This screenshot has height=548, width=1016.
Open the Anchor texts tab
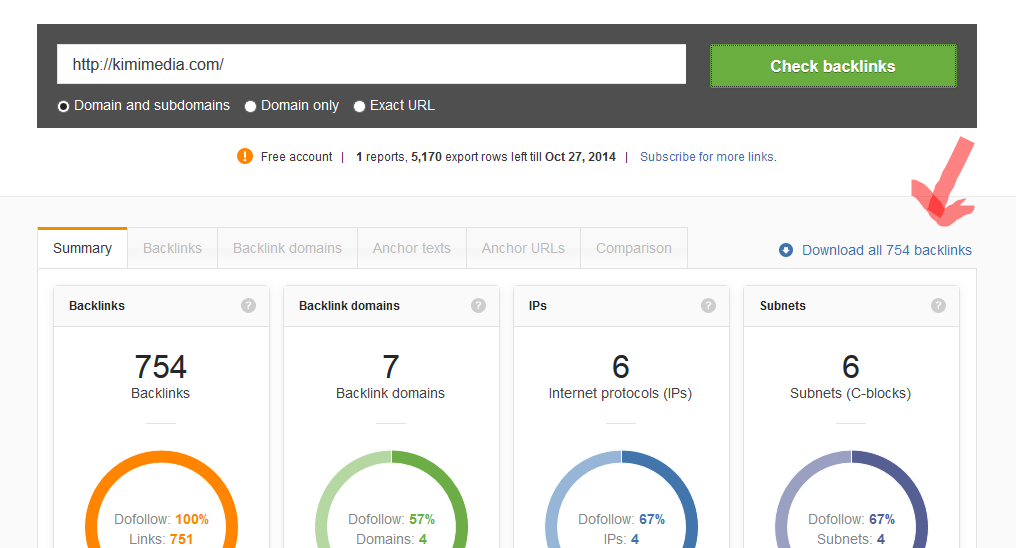[x=411, y=248]
